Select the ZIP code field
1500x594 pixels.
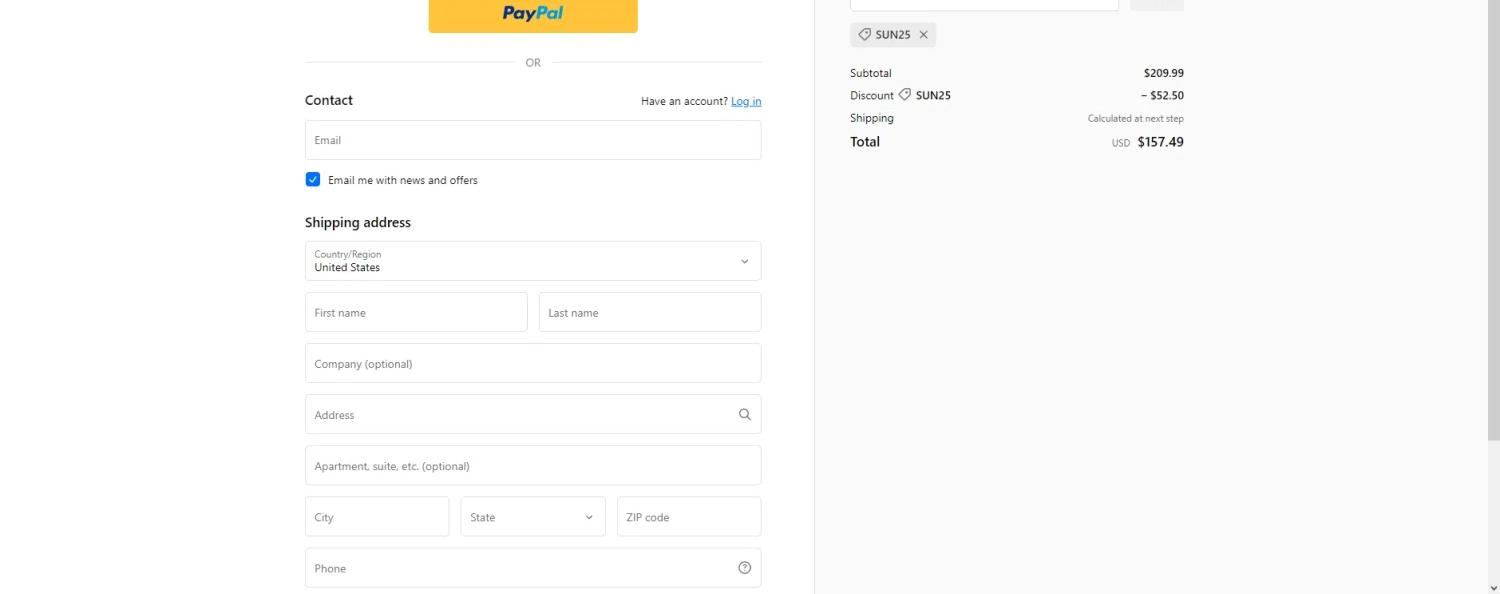[688, 517]
